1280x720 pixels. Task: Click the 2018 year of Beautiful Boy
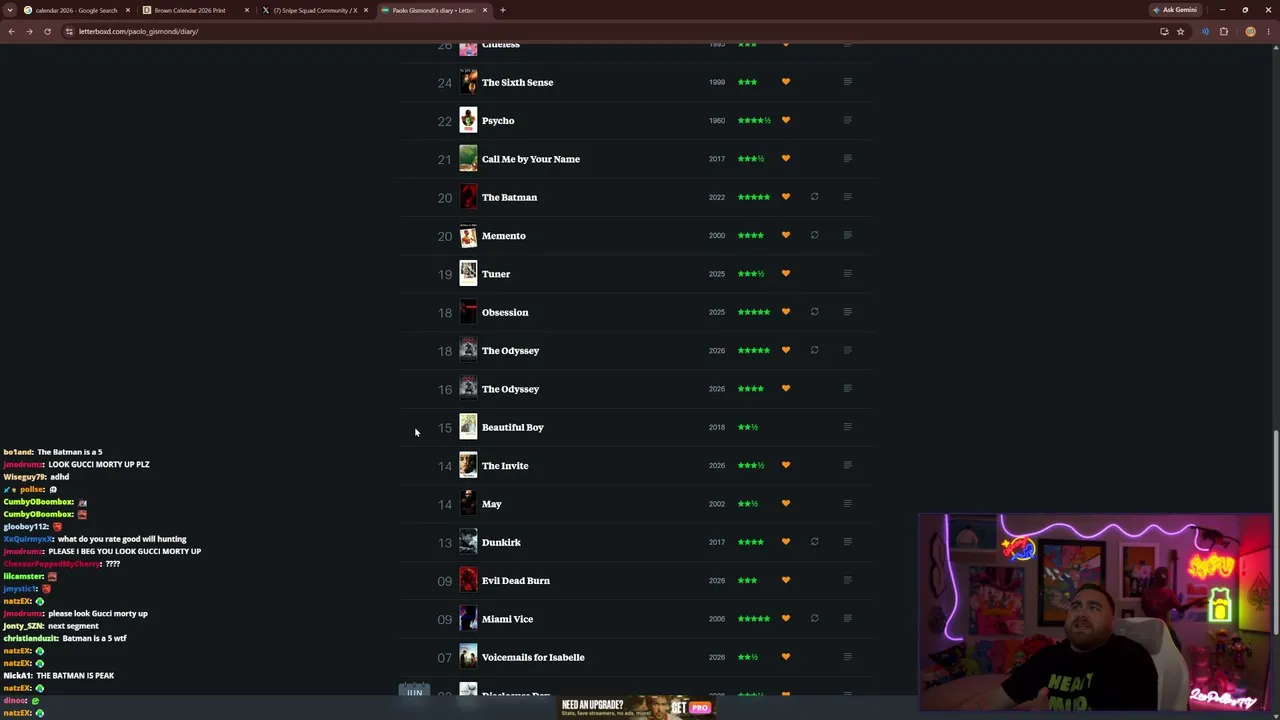click(x=717, y=427)
